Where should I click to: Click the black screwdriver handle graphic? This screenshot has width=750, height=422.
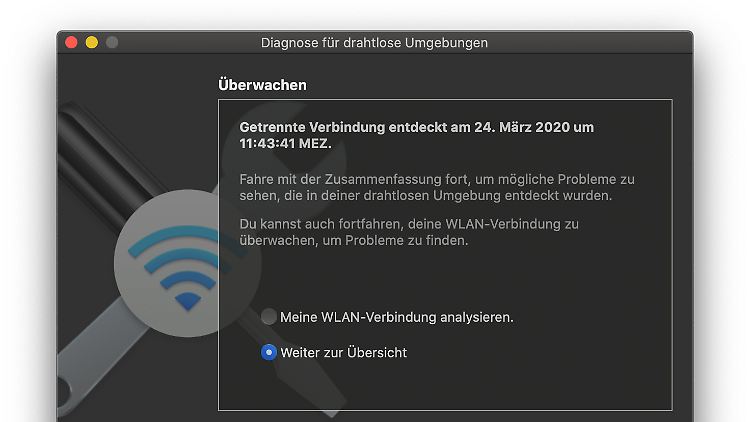pos(103,163)
